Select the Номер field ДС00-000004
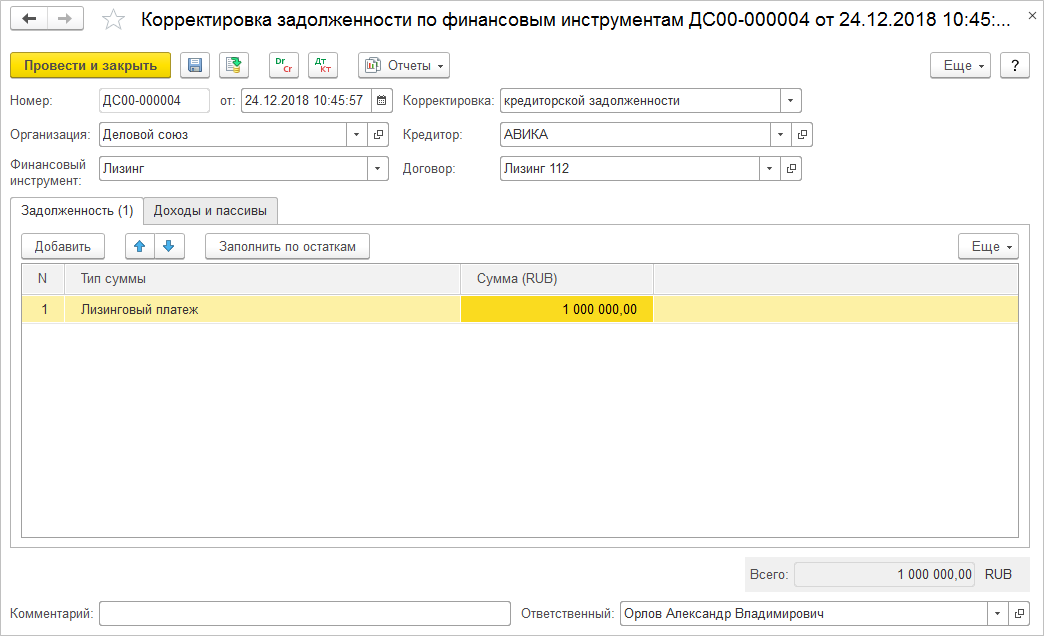This screenshot has width=1044, height=636. point(154,101)
